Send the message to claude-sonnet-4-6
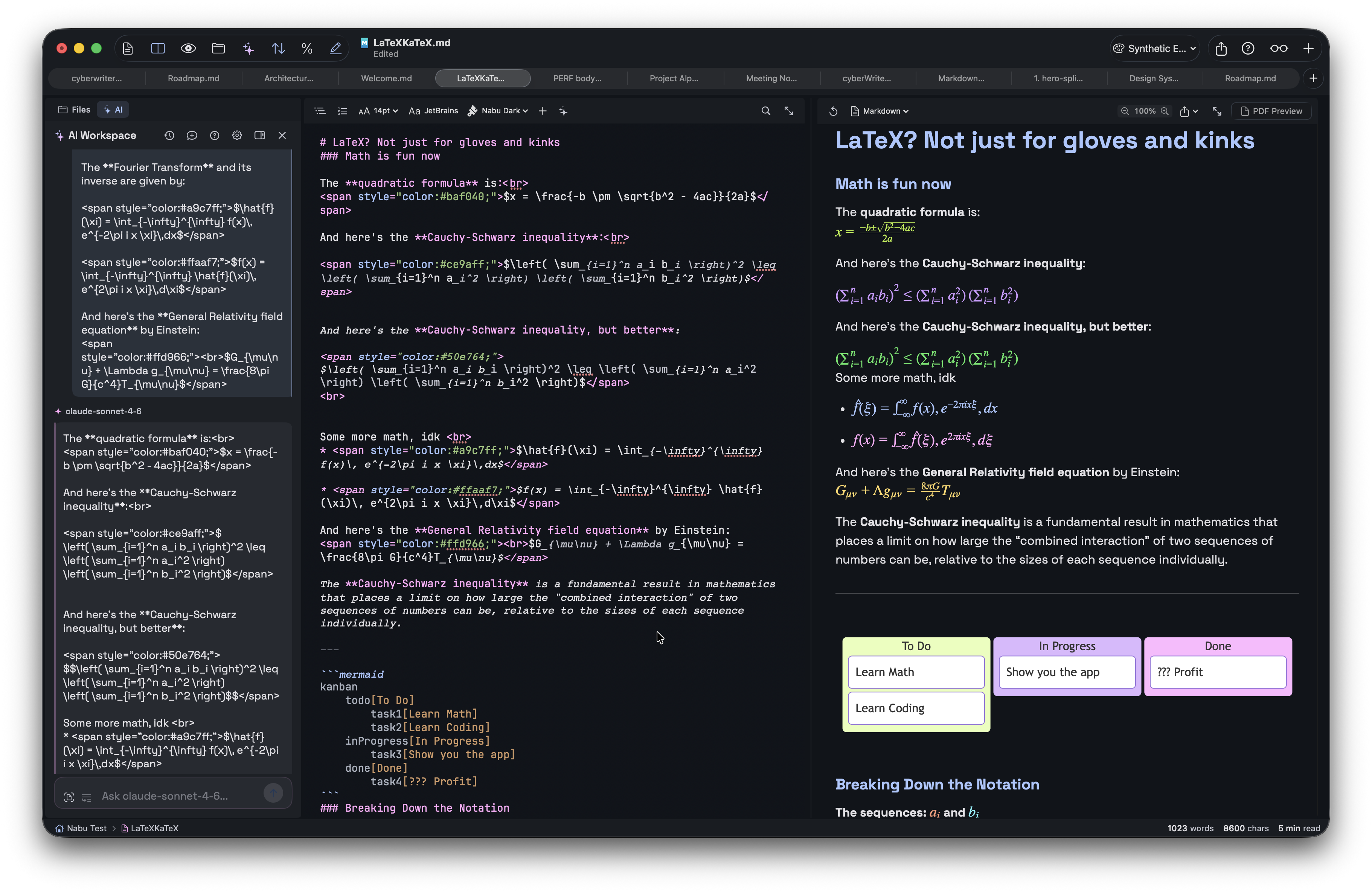1372x893 pixels. (273, 793)
